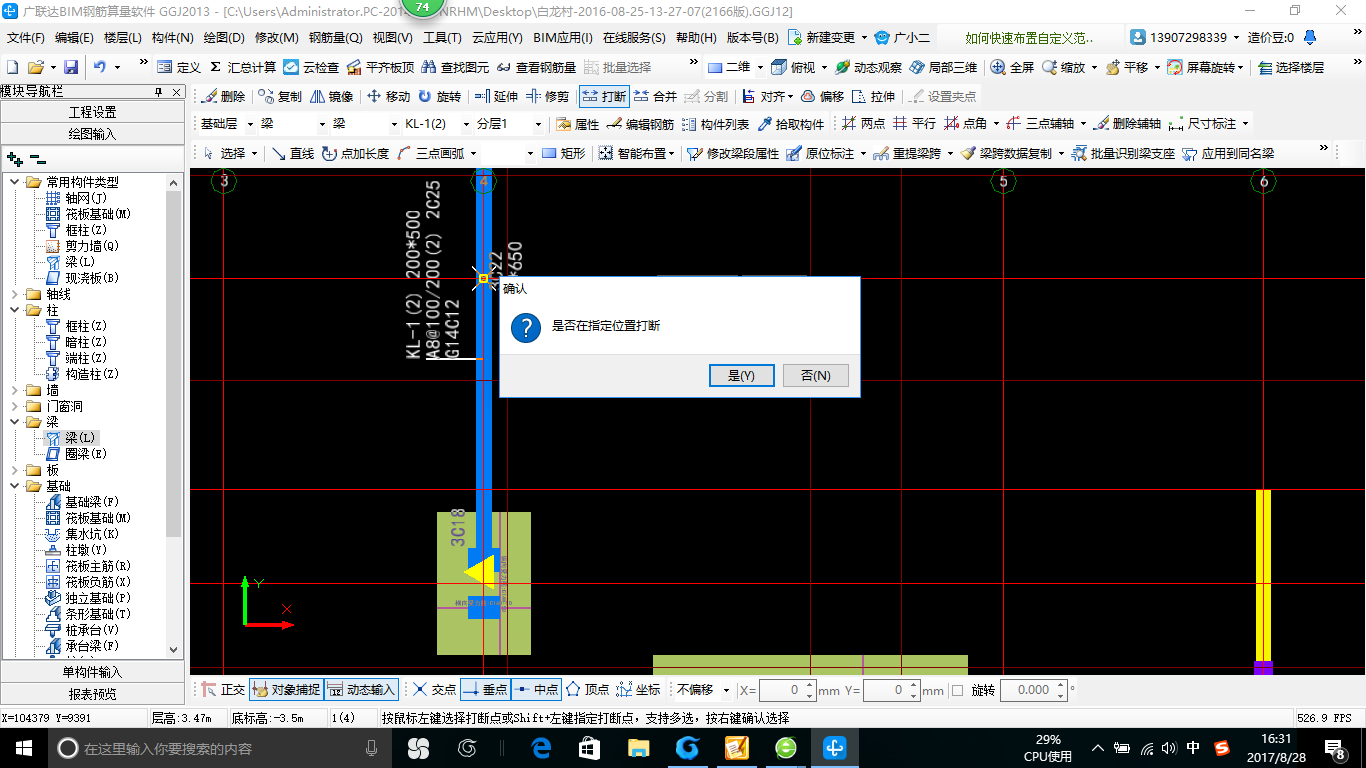1366x768 pixels.
Task: Switch to 工程设置 navigation section
Action: pyautogui.click(x=92, y=112)
